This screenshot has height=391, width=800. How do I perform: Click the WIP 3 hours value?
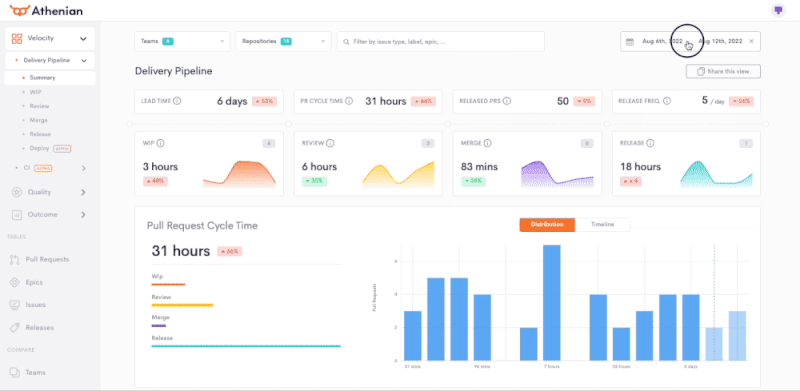pyautogui.click(x=160, y=167)
